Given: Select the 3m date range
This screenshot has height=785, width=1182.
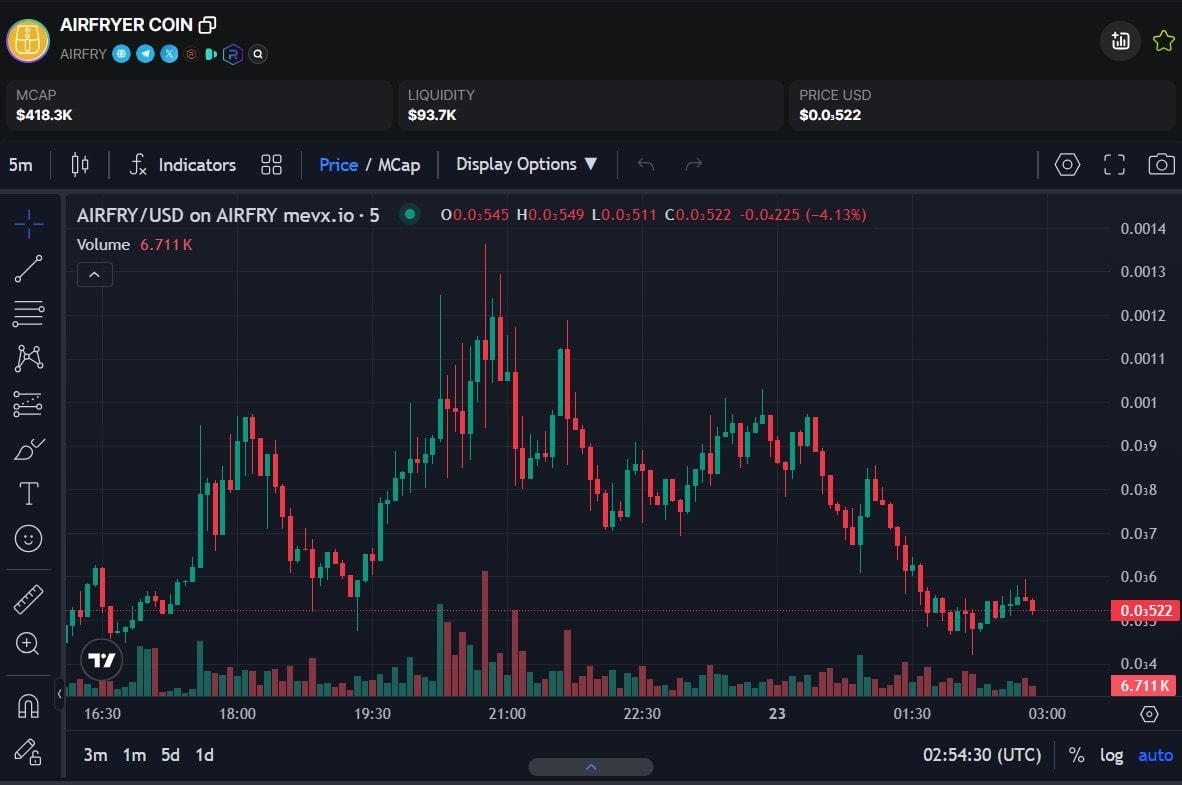Looking at the screenshot, I should click(95, 755).
